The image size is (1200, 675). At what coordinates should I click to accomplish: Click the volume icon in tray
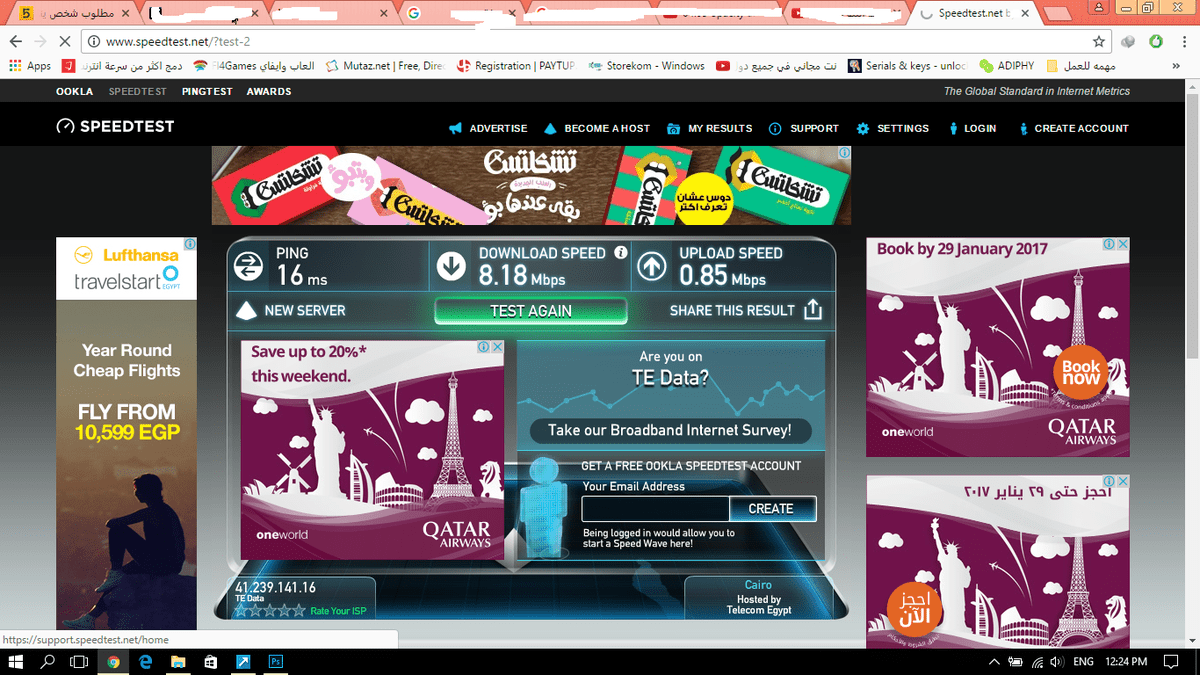click(x=1056, y=662)
